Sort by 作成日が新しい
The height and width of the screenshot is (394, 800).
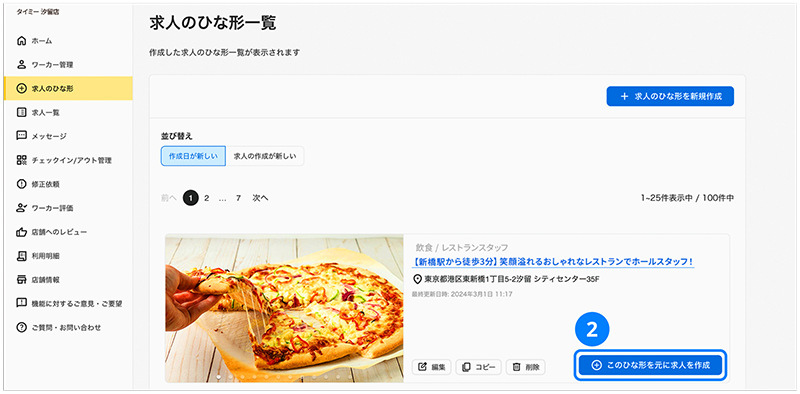[x=193, y=156]
